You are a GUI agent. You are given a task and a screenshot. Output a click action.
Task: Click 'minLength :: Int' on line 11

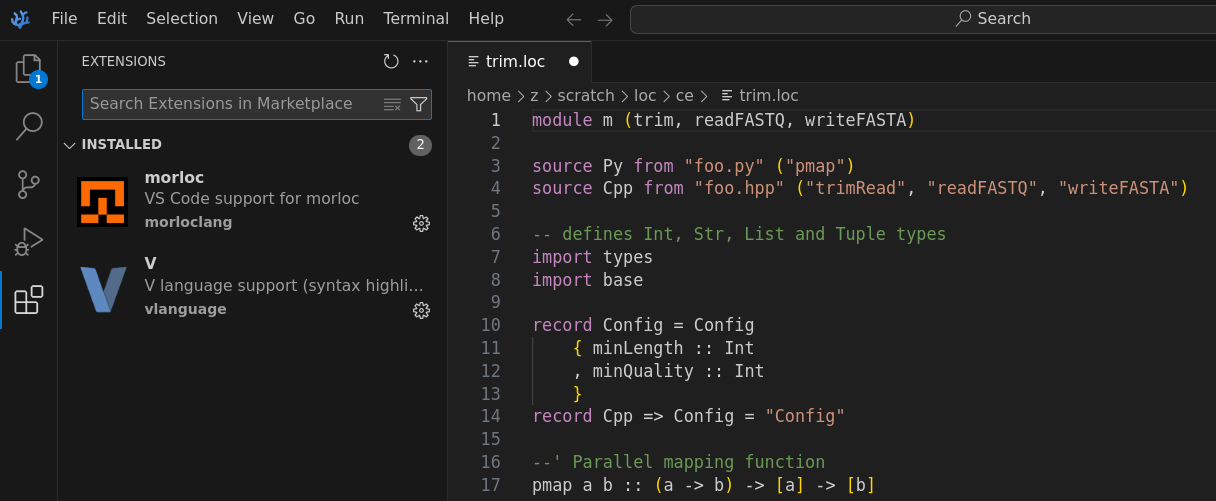click(x=673, y=348)
